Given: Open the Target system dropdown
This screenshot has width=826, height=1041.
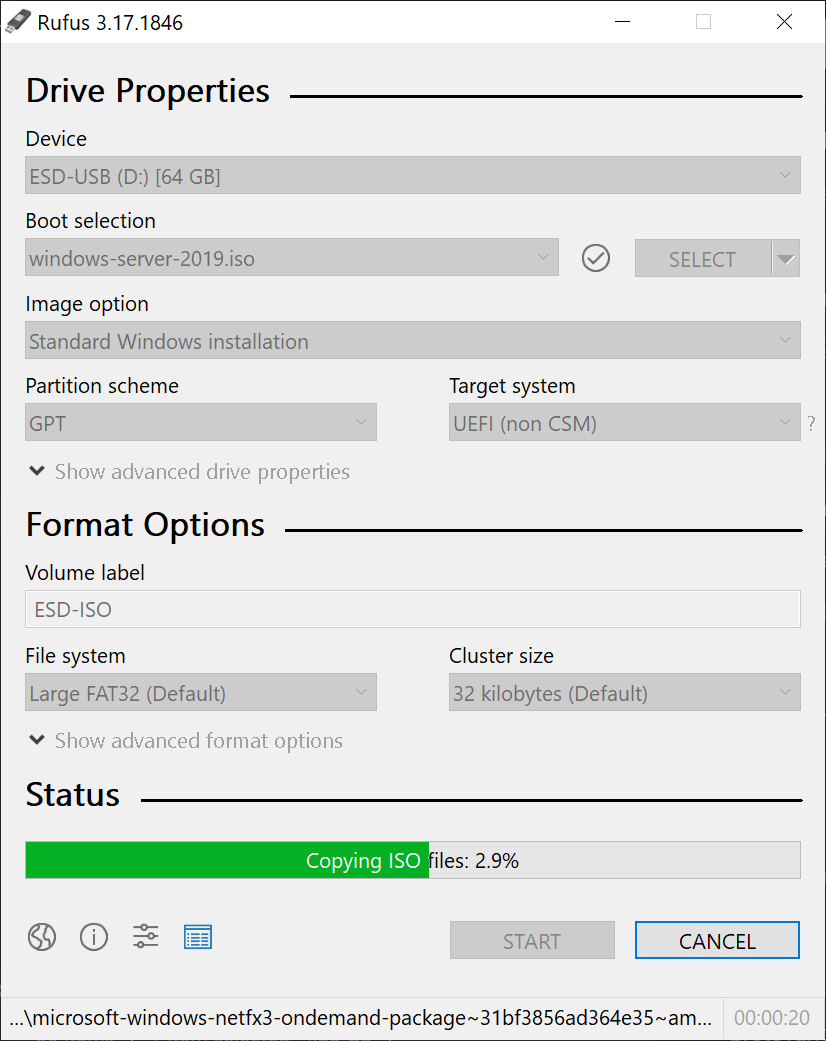Looking at the screenshot, I should 625,423.
